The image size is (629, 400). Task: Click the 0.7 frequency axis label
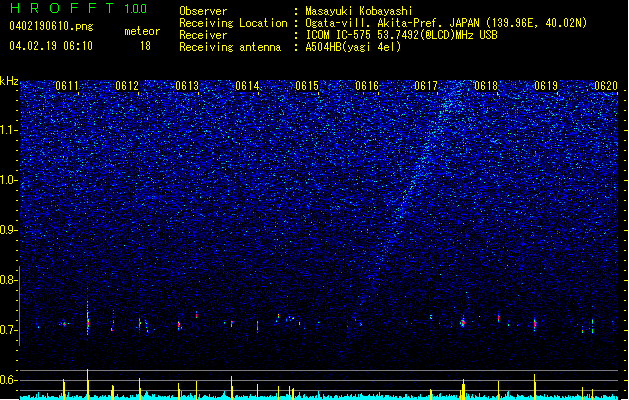pos(8,330)
